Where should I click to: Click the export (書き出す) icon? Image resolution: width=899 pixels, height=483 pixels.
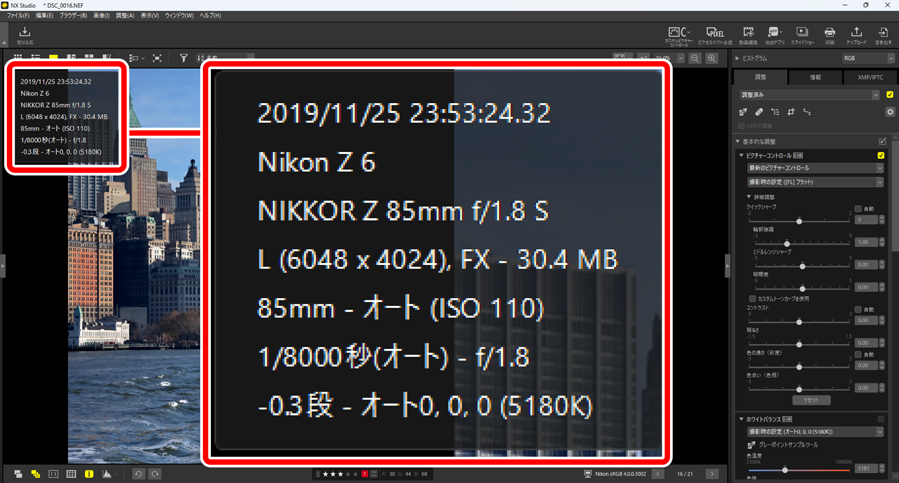pyautogui.click(x=883, y=36)
